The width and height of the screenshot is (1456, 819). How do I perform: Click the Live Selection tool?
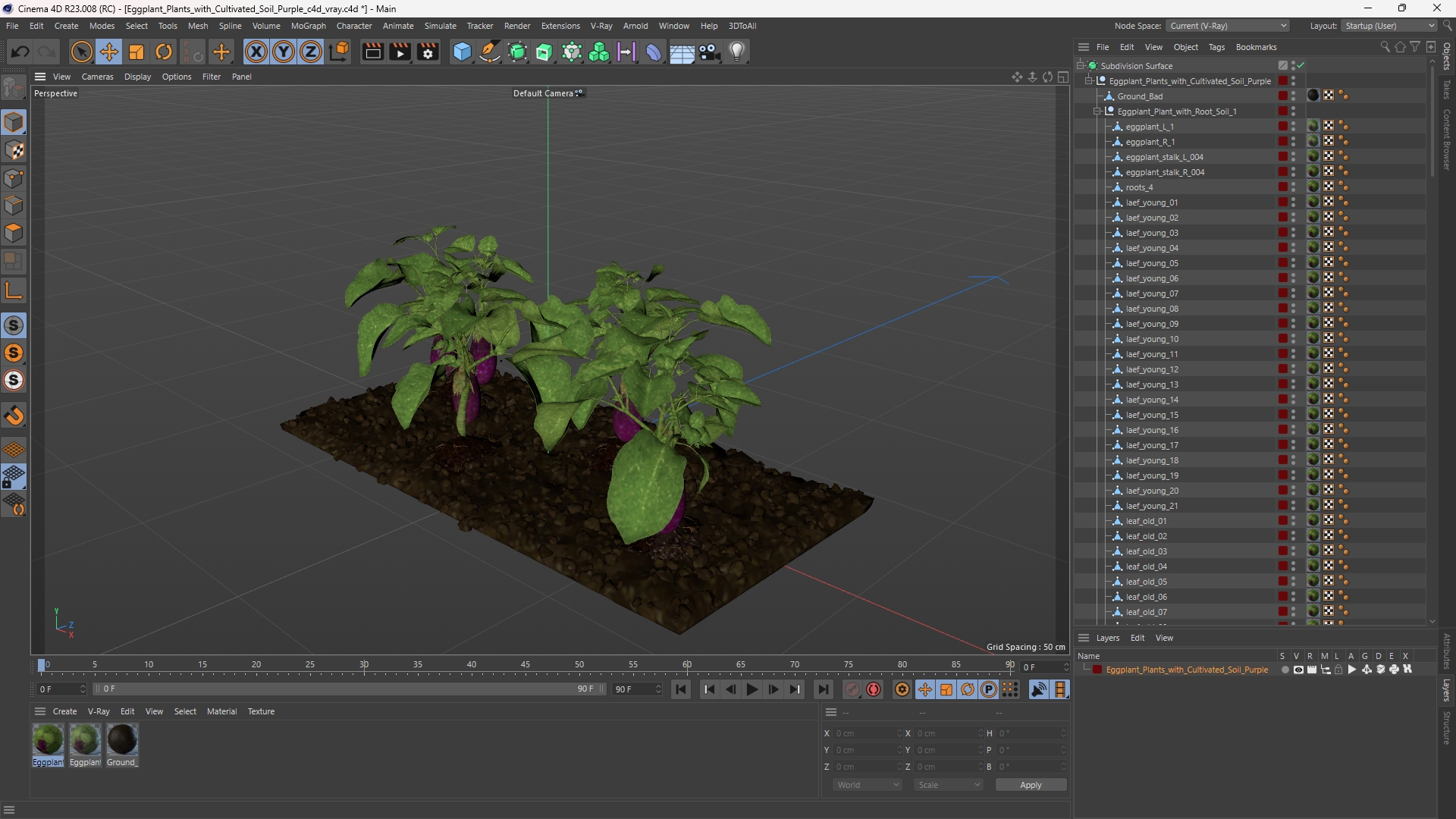(x=81, y=52)
